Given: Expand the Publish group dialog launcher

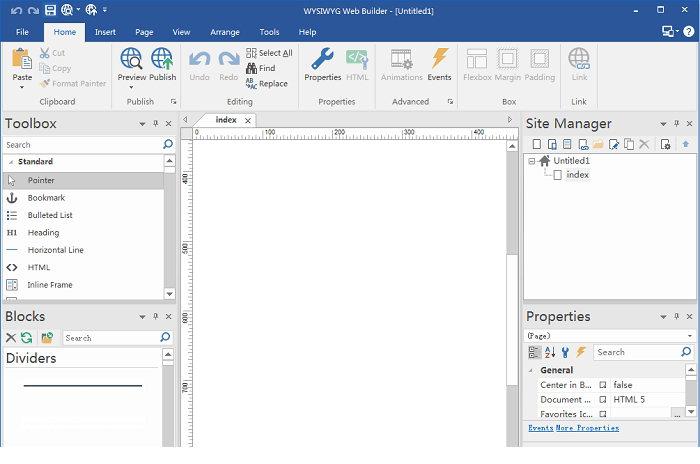Looking at the screenshot, I should 173,102.
